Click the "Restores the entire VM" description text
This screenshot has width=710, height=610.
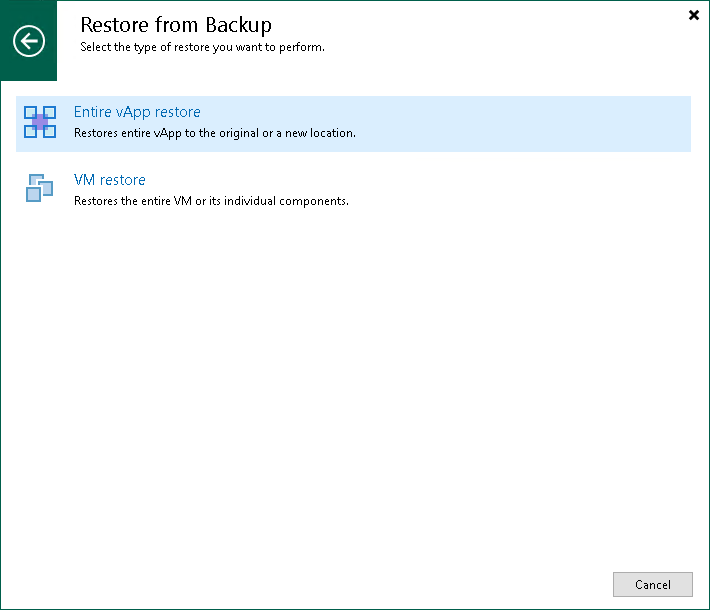click(211, 201)
